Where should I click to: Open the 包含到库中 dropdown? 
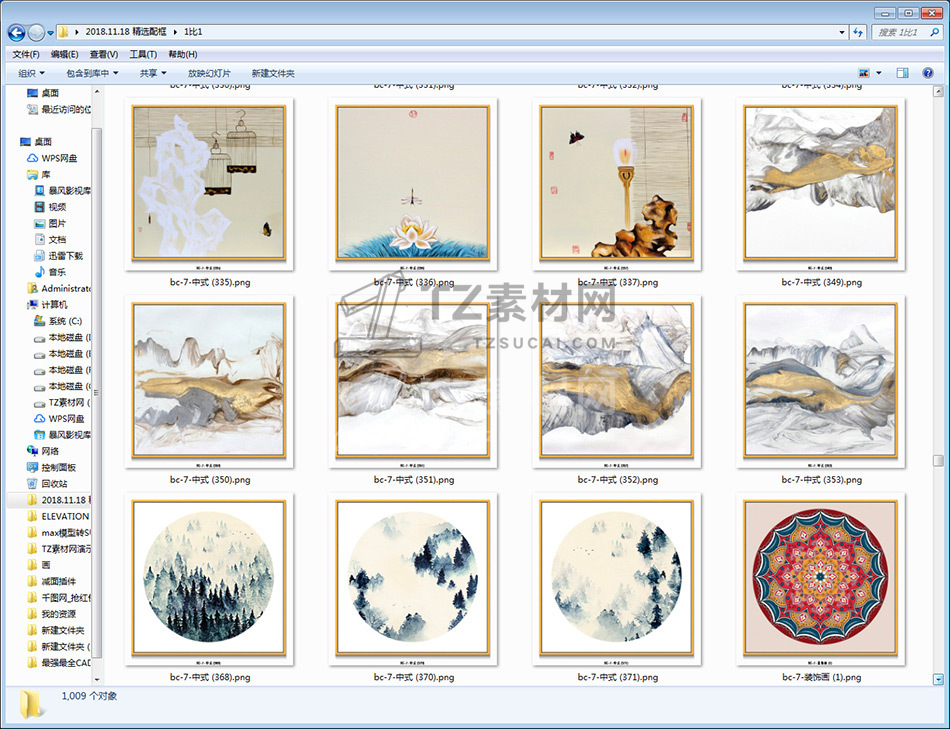(92, 73)
